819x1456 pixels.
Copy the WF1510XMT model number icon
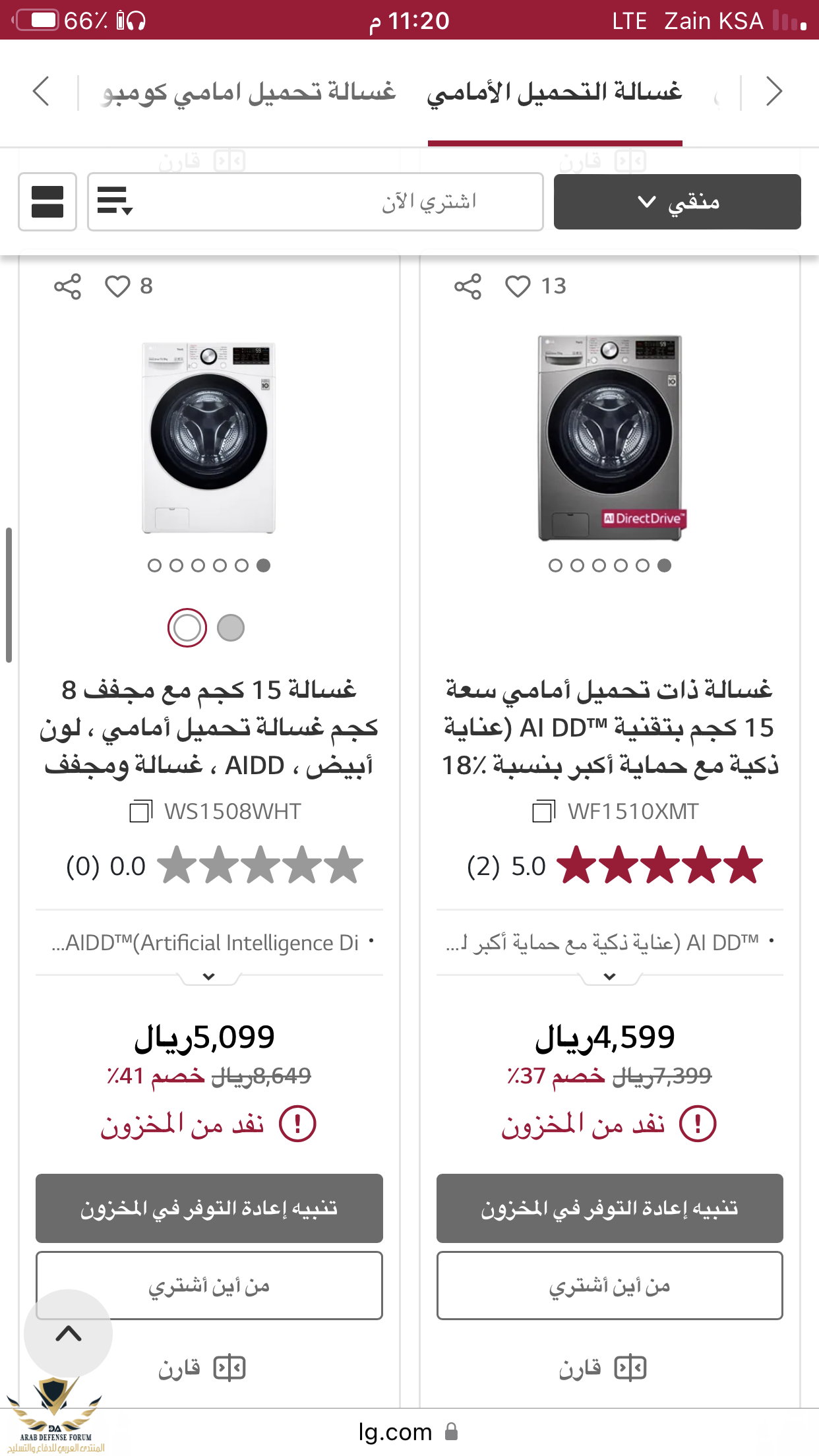(544, 811)
